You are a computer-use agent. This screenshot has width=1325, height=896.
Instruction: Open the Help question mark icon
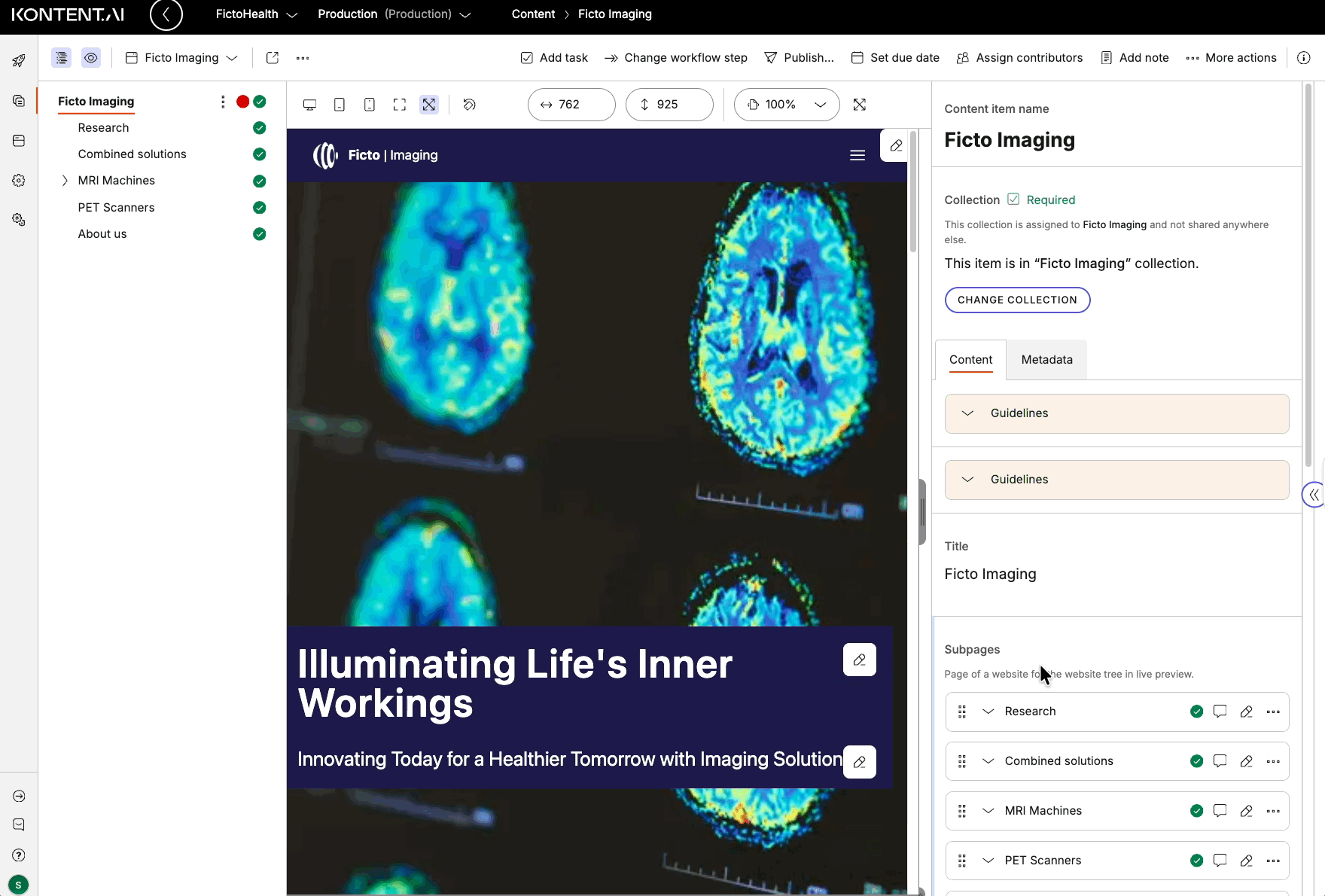click(18, 855)
